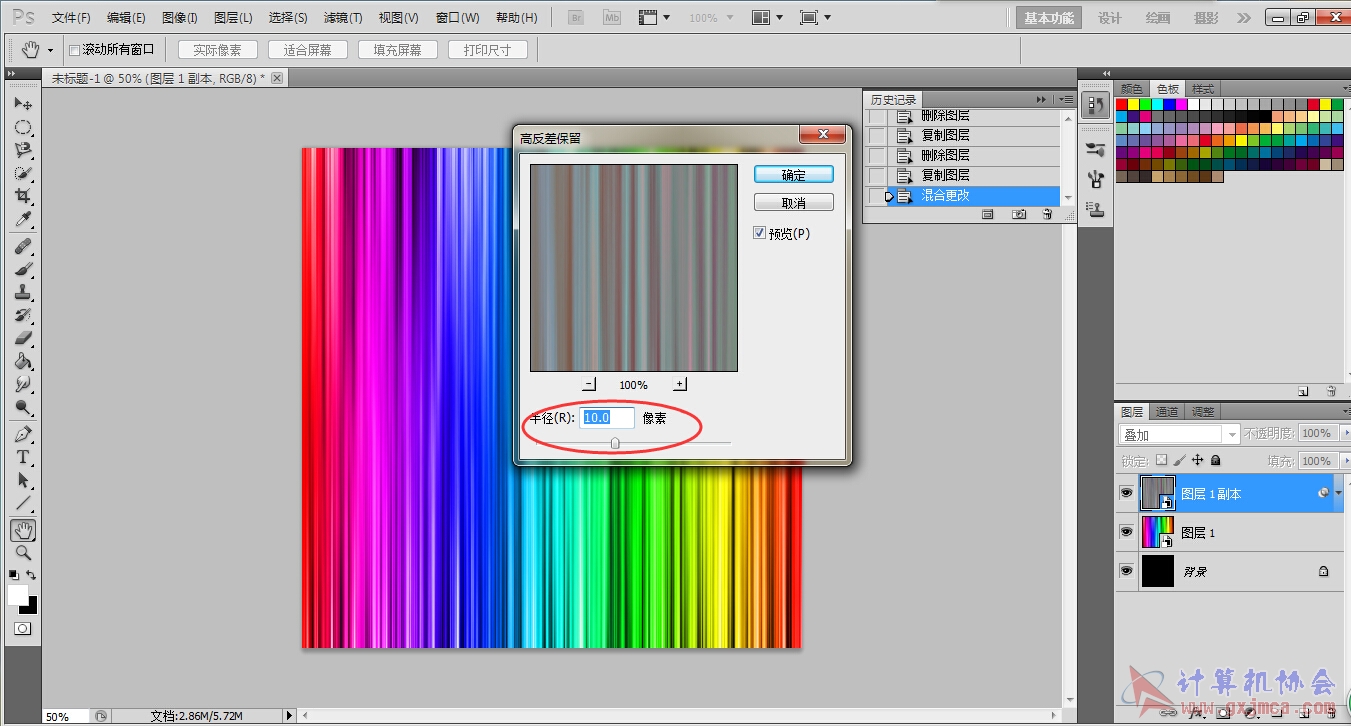Screen dimensions: 1351x726
Task: Switch to the 通道 tab
Action: [1167, 411]
